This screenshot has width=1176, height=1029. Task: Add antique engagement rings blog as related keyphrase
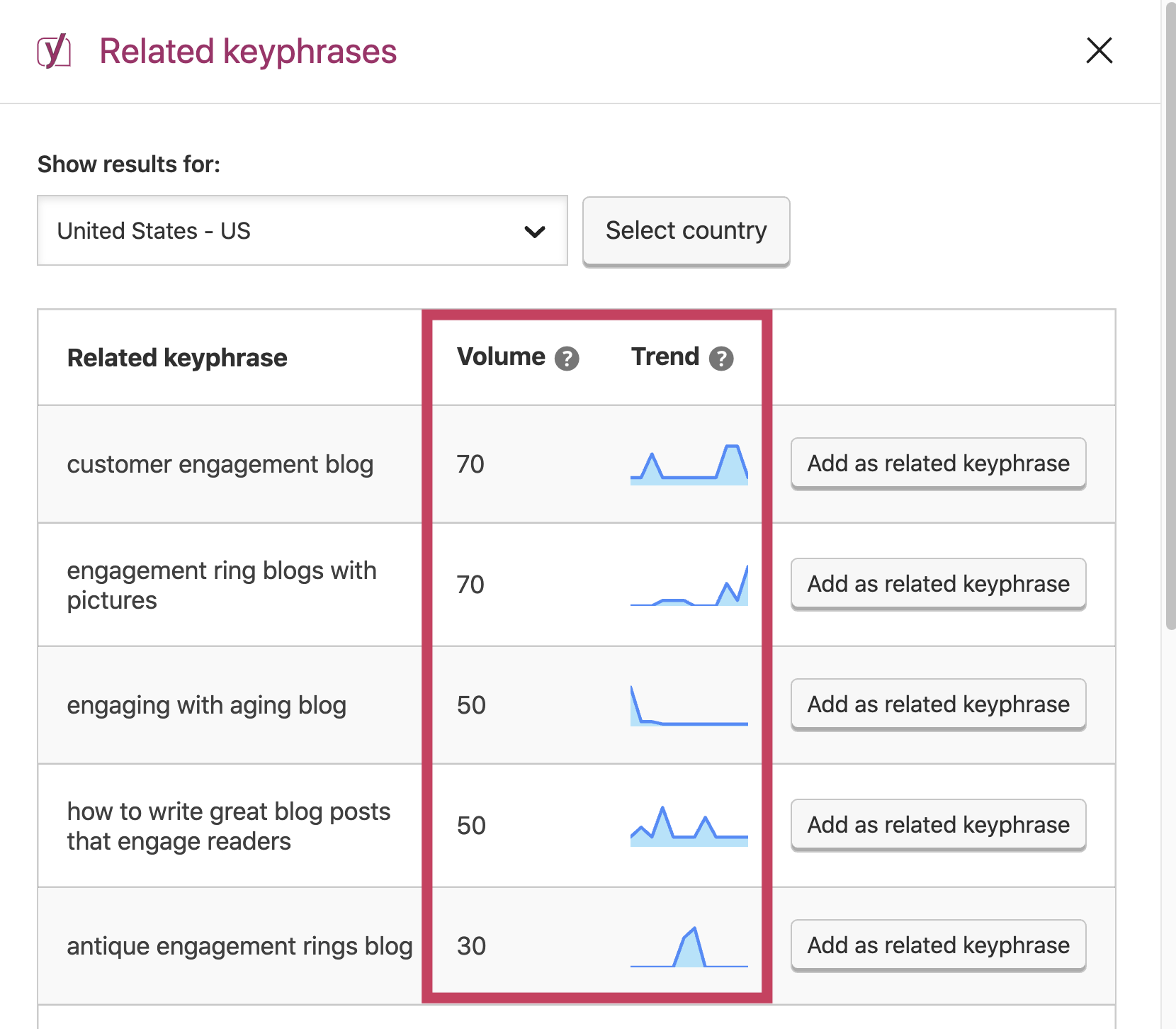(x=937, y=945)
